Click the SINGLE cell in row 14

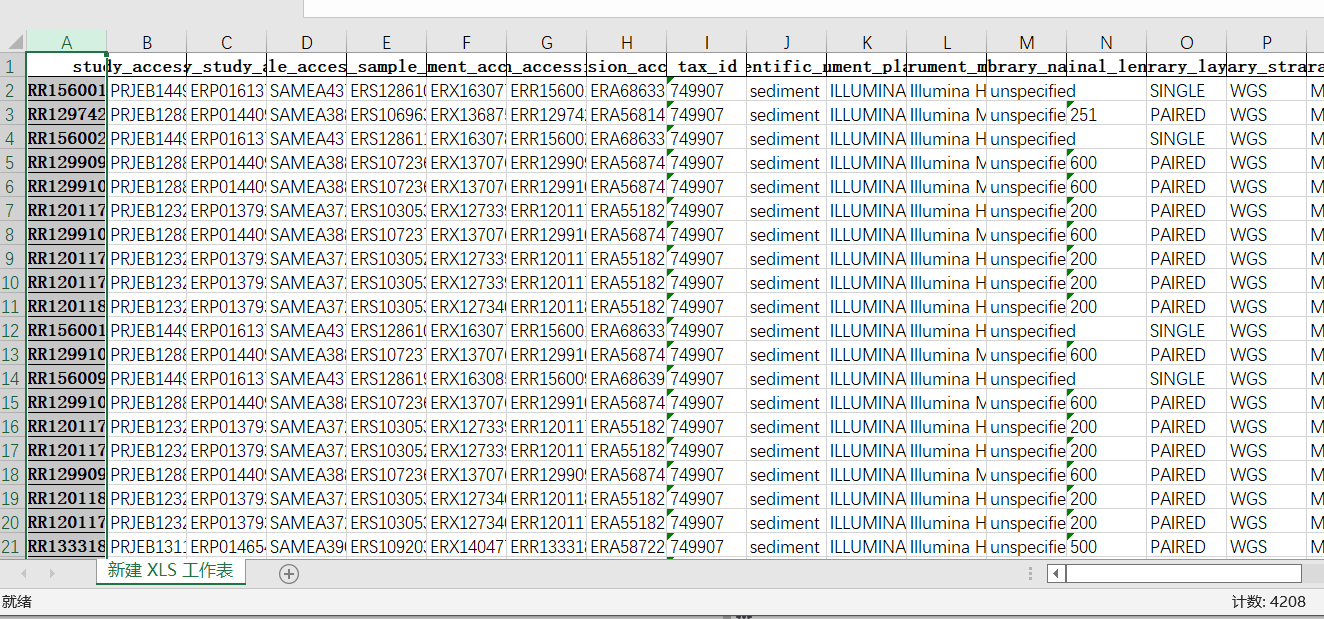point(1187,378)
